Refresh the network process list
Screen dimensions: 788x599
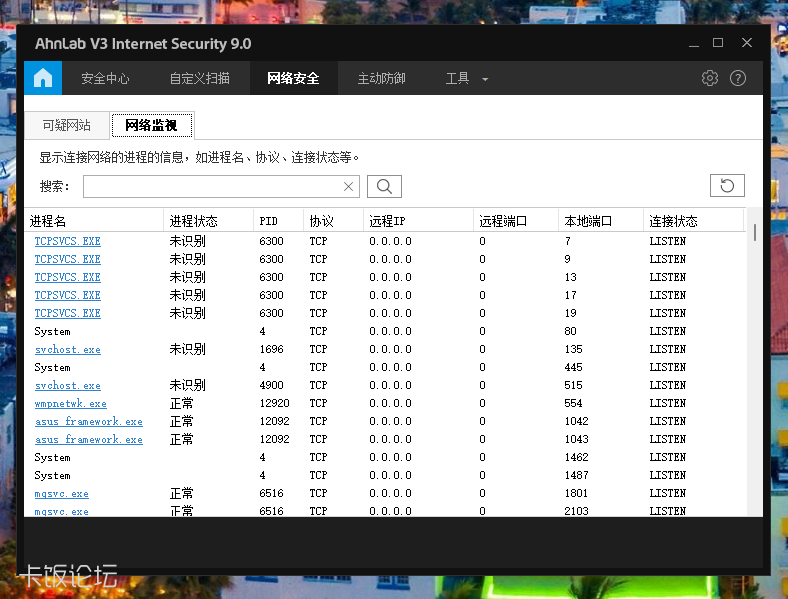coord(727,186)
